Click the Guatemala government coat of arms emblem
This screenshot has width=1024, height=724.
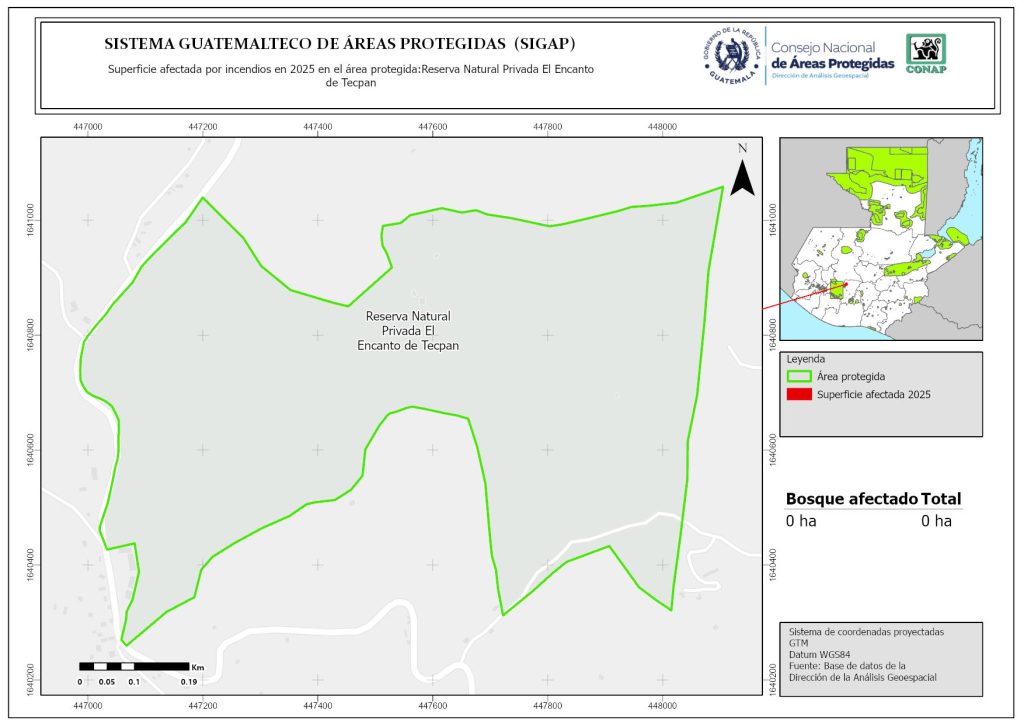(731, 56)
